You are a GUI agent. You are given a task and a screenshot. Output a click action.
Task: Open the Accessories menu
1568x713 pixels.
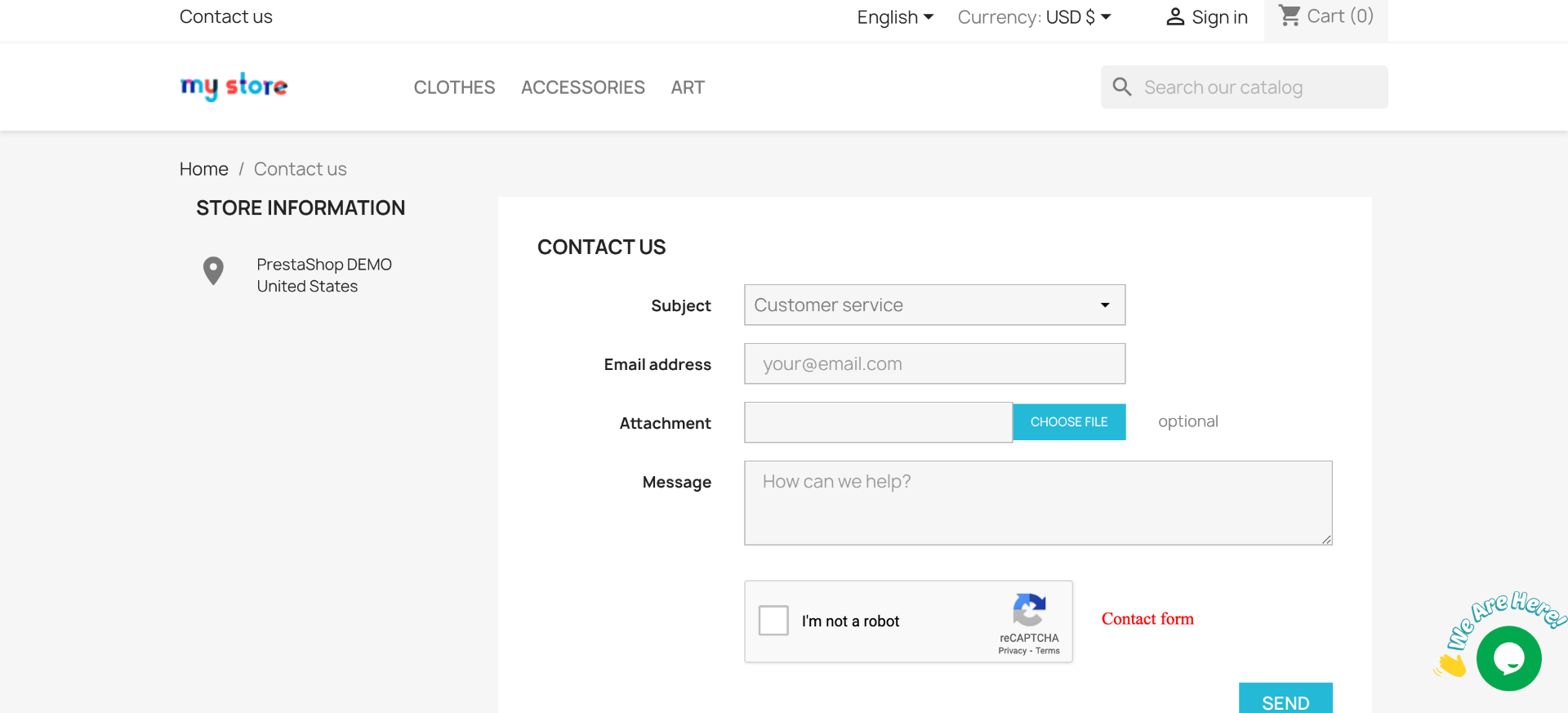[x=583, y=87]
